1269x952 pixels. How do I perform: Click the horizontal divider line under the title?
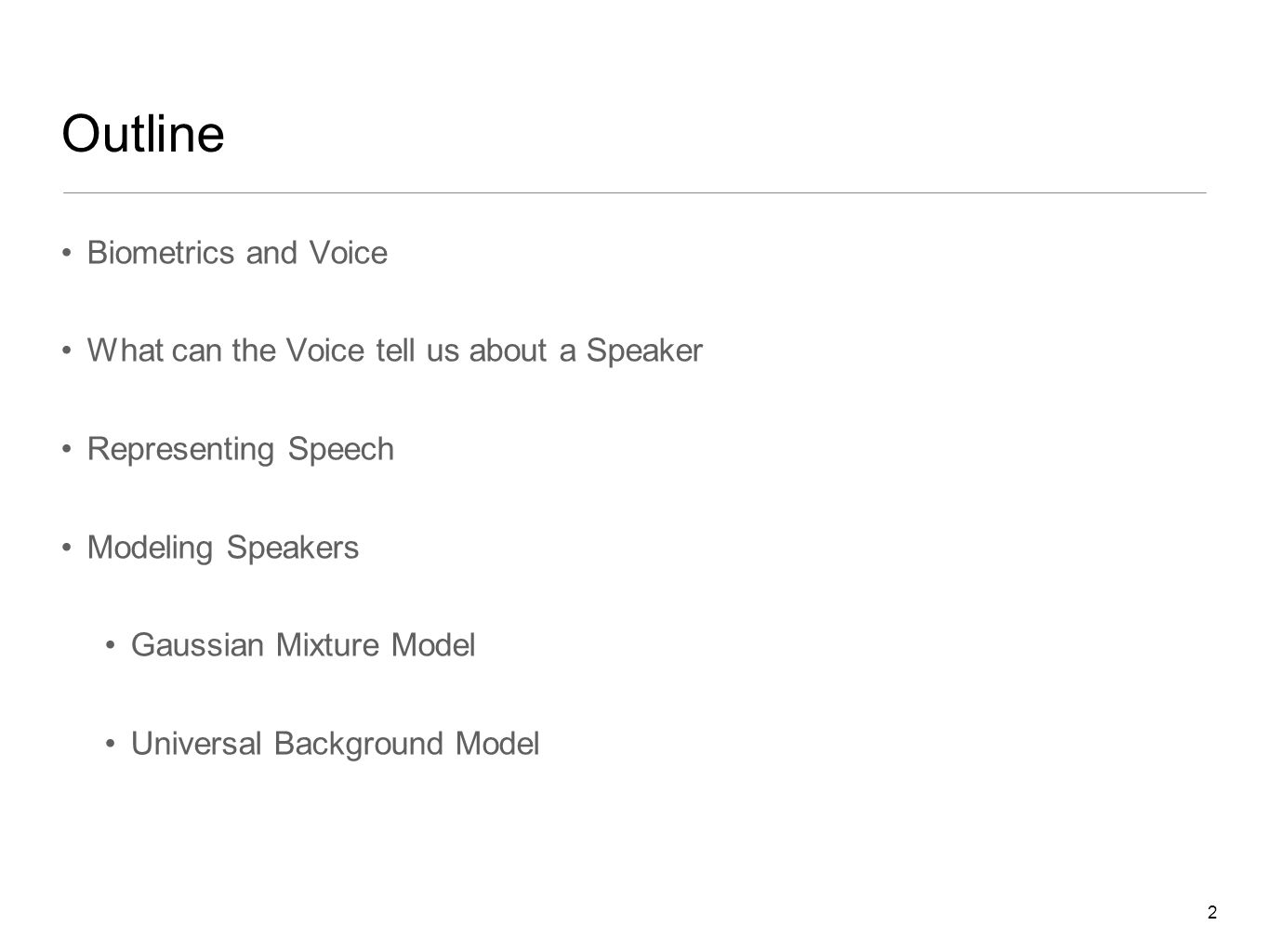tap(634, 192)
